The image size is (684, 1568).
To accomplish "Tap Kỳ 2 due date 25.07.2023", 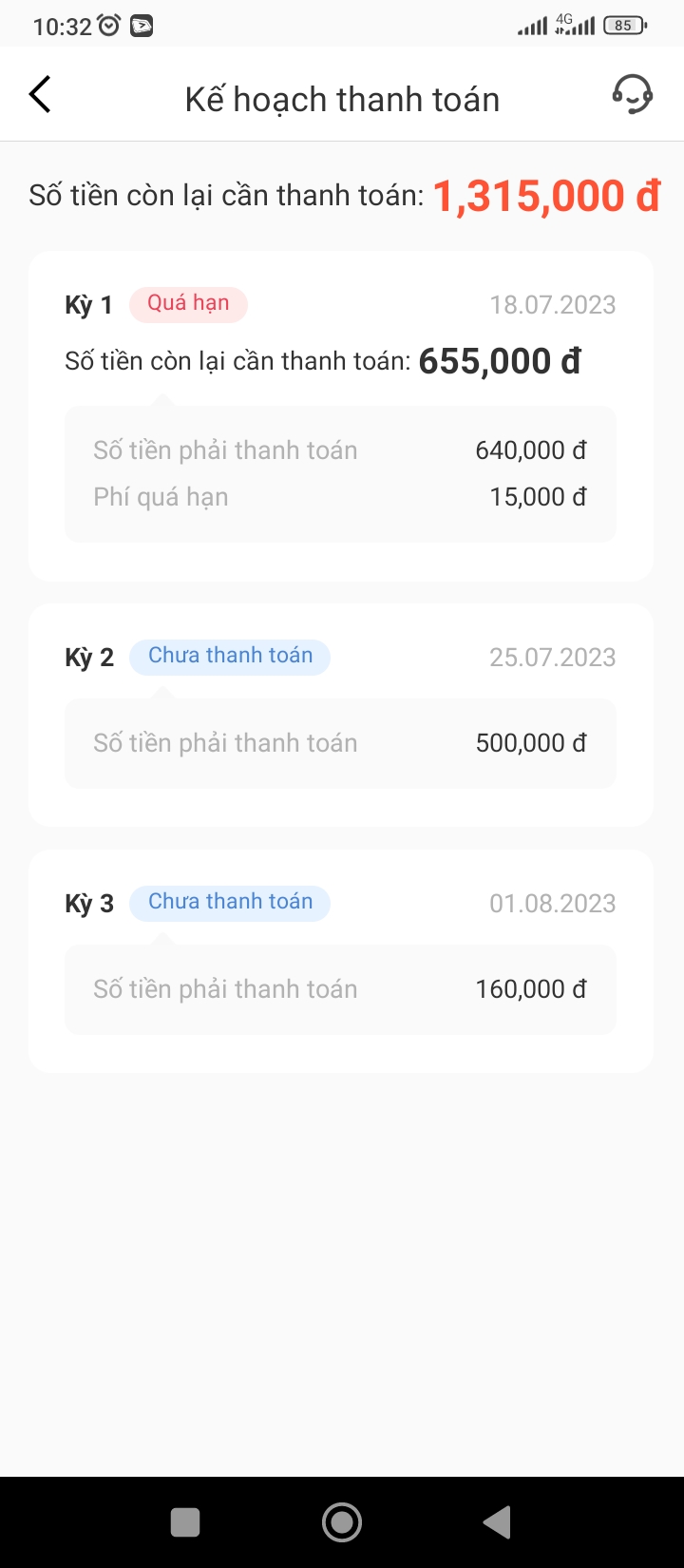I will (552, 658).
